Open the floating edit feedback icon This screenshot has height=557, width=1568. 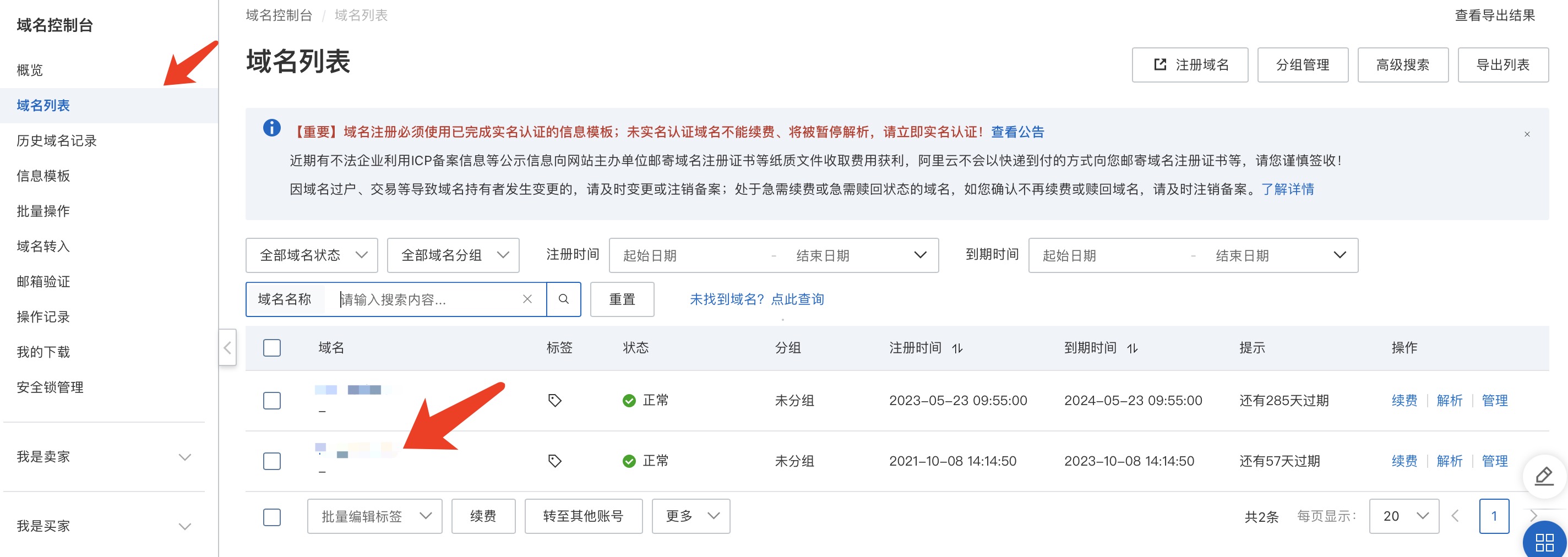(x=1544, y=476)
